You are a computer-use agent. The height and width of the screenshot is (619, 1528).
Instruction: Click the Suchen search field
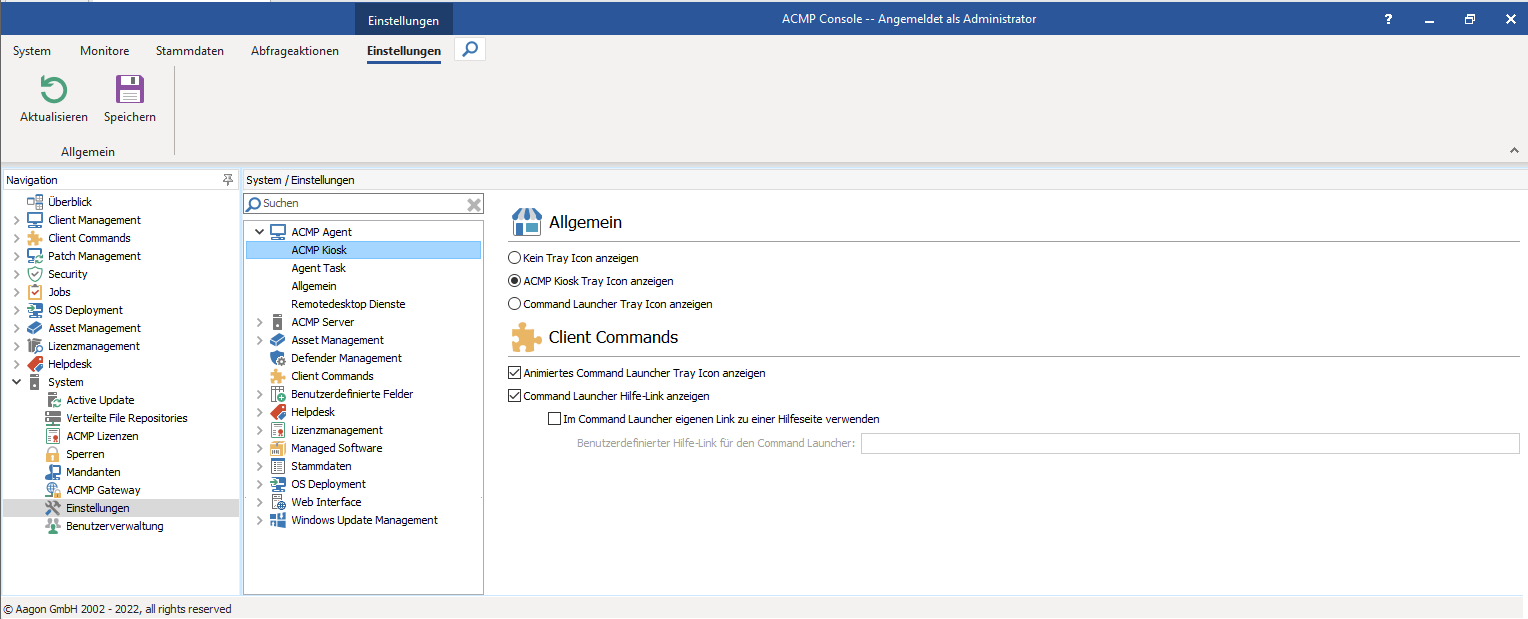363,204
